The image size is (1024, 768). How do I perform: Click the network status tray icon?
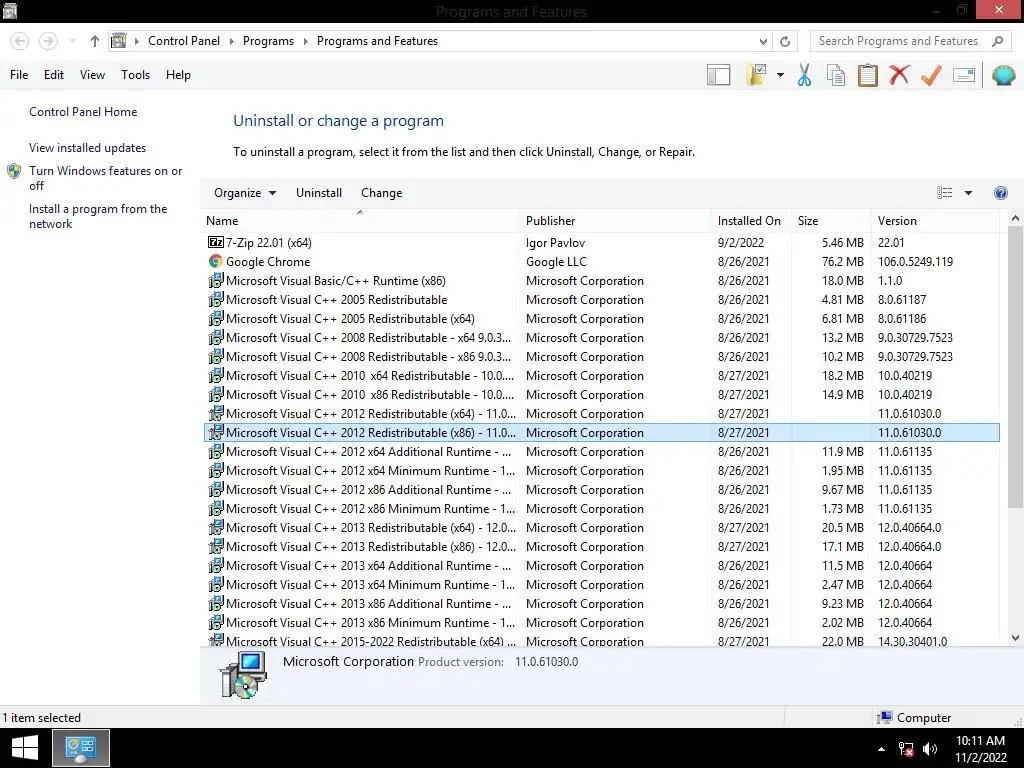pos(906,749)
